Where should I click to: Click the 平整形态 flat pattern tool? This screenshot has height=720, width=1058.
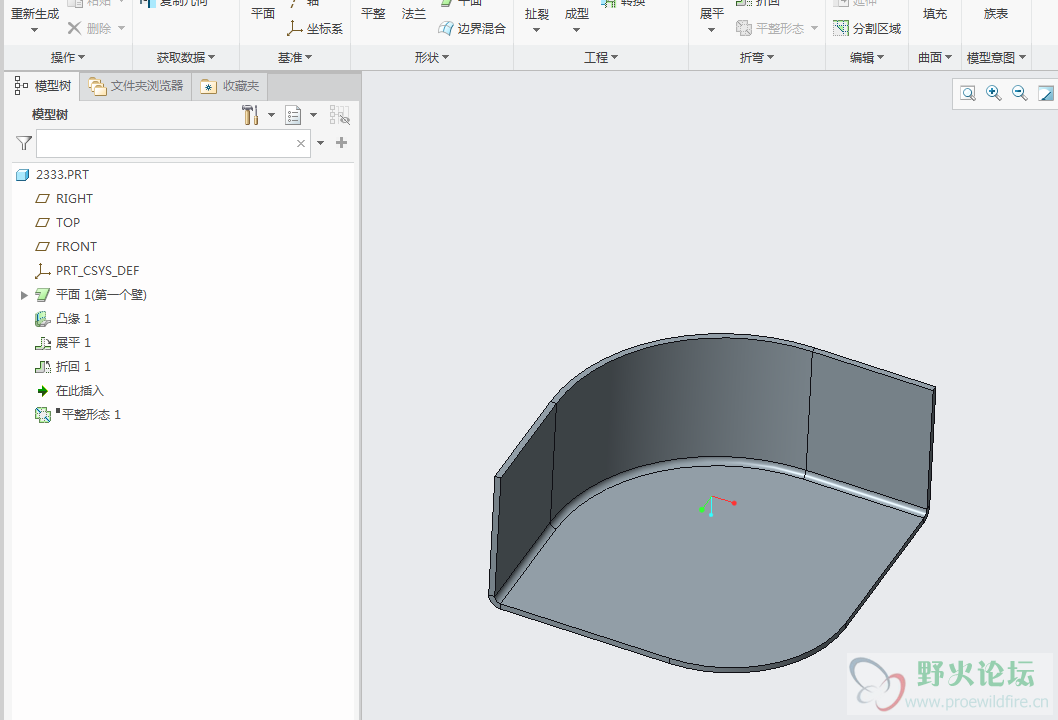click(x=770, y=28)
